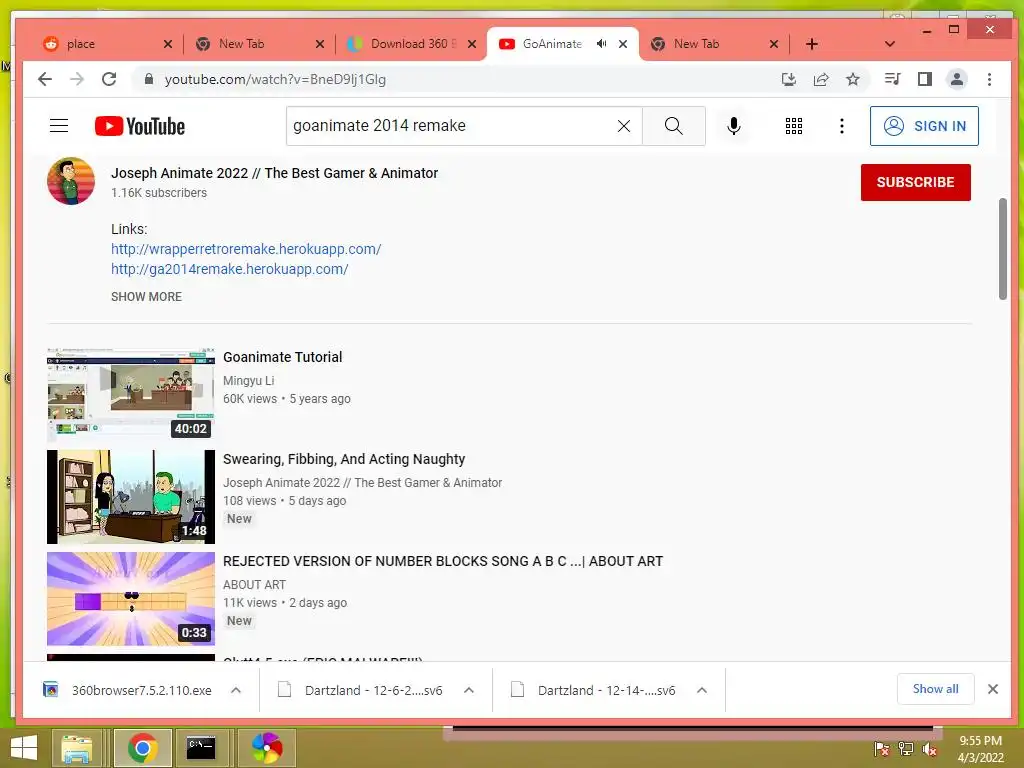The image size is (1024, 768).
Task: Show all downloads
Action: 935,689
